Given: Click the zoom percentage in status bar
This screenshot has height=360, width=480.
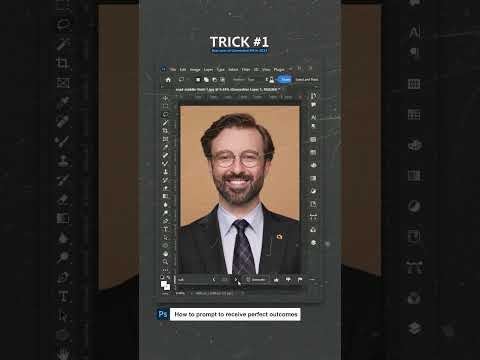Looking at the screenshot, I should click(x=180, y=293).
